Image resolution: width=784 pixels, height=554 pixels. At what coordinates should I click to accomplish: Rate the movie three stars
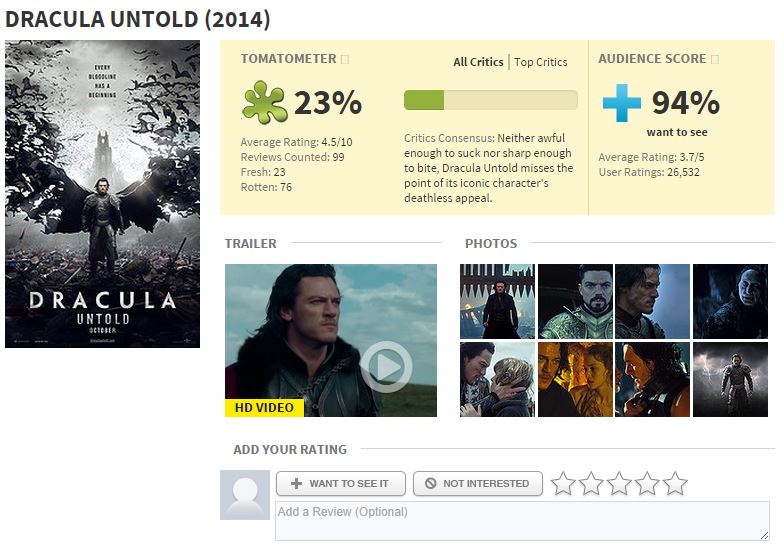click(619, 483)
